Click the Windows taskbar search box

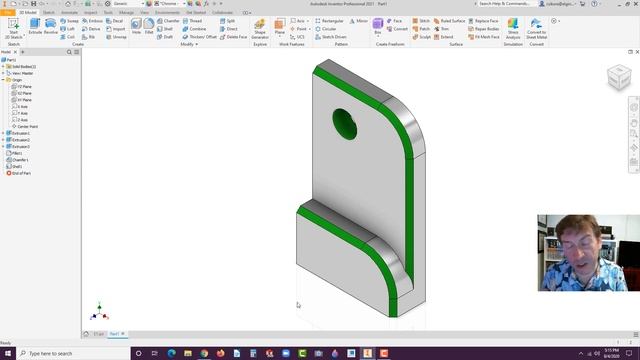(73, 353)
